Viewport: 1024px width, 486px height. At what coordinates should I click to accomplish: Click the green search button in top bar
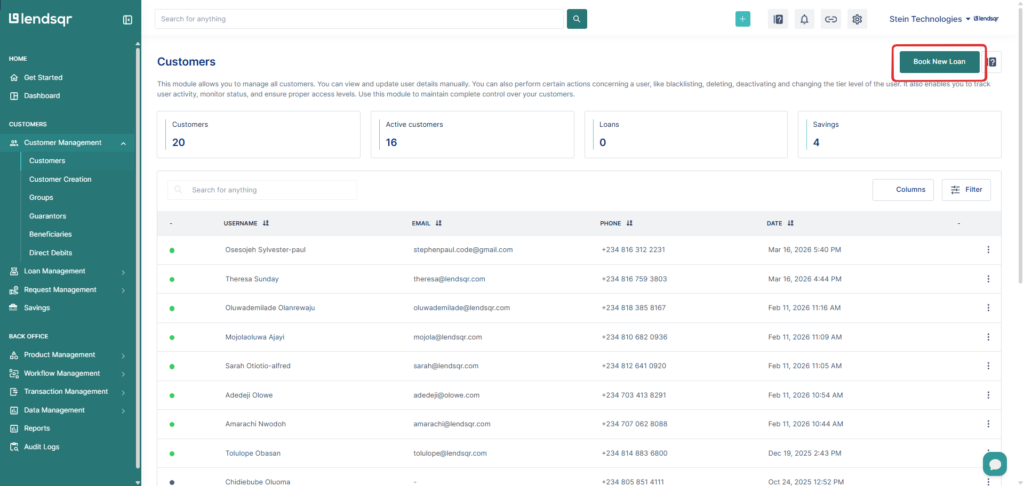(x=577, y=19)
